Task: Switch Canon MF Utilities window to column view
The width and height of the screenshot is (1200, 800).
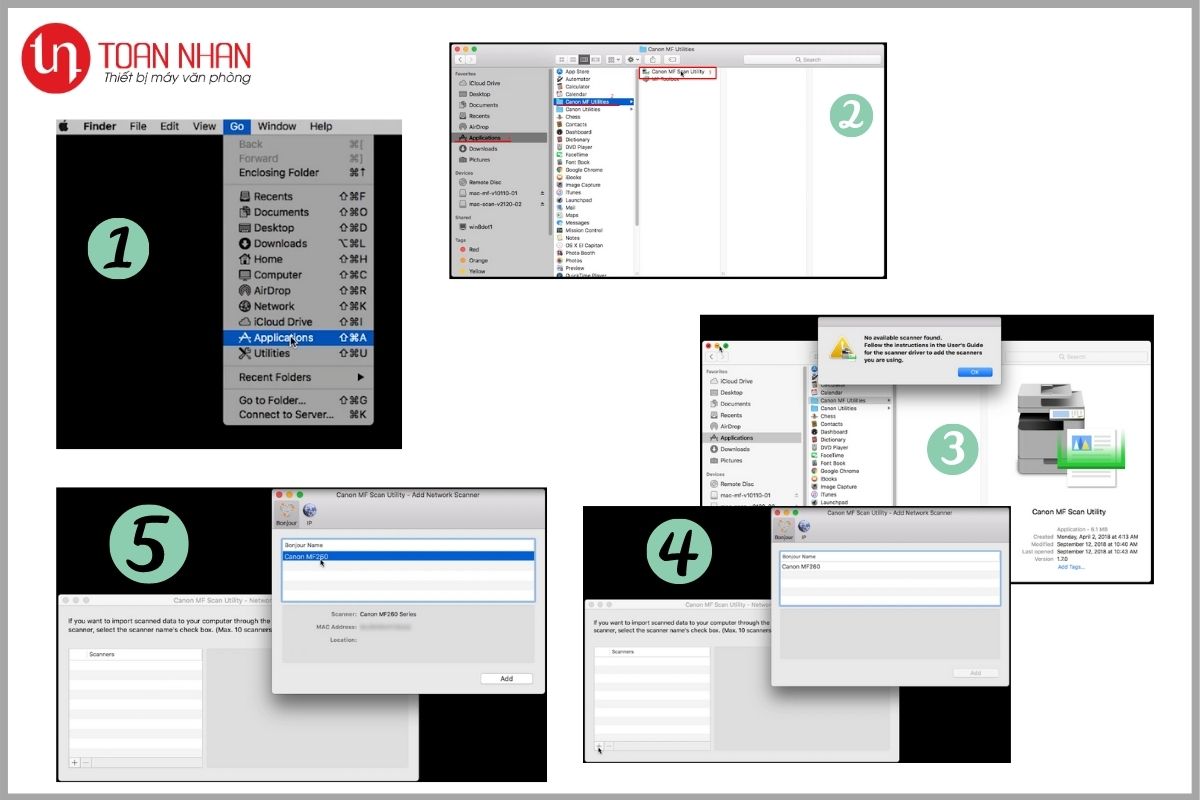Action: point(584,60)
